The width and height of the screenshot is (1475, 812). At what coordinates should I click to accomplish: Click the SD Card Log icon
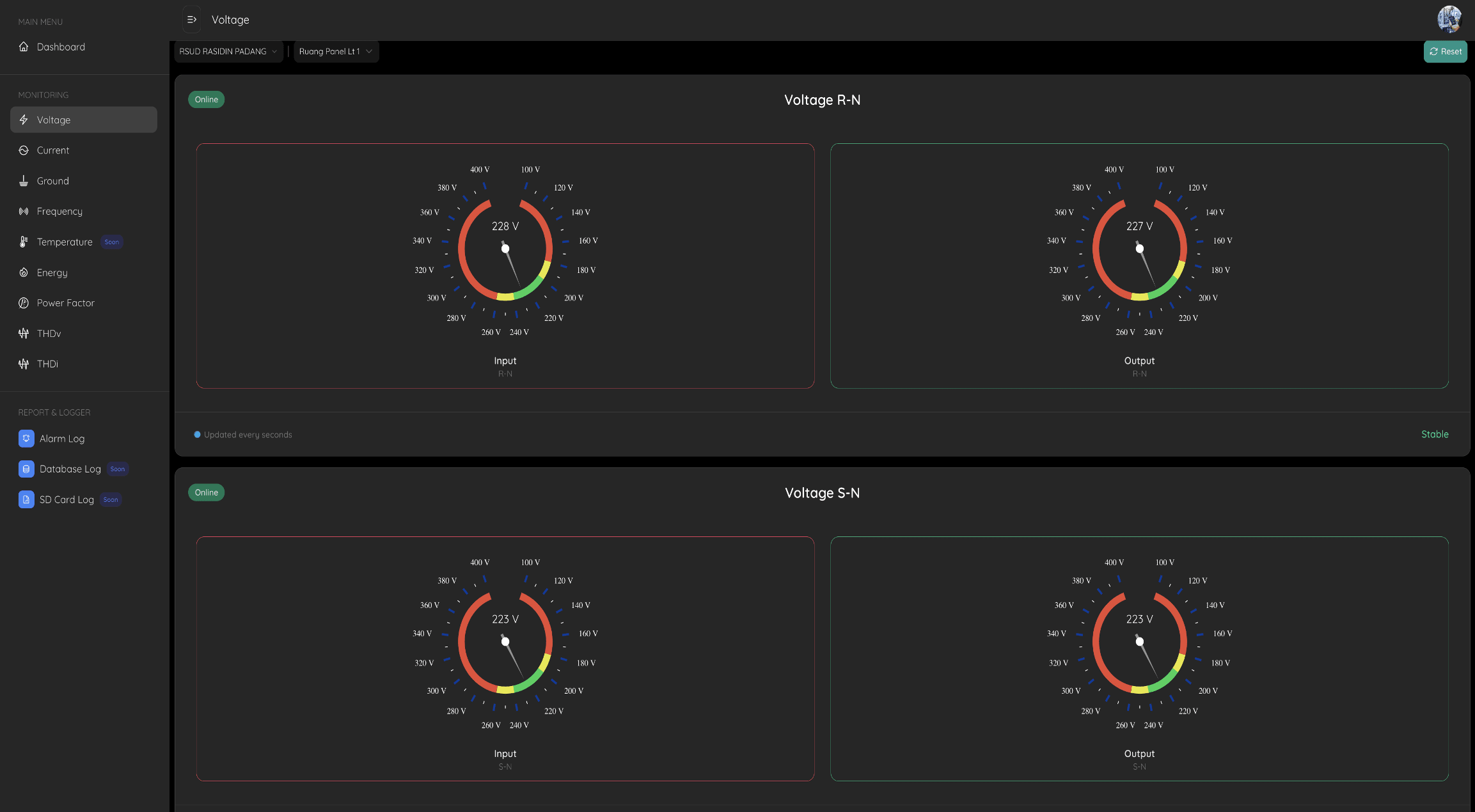(26, 500)
